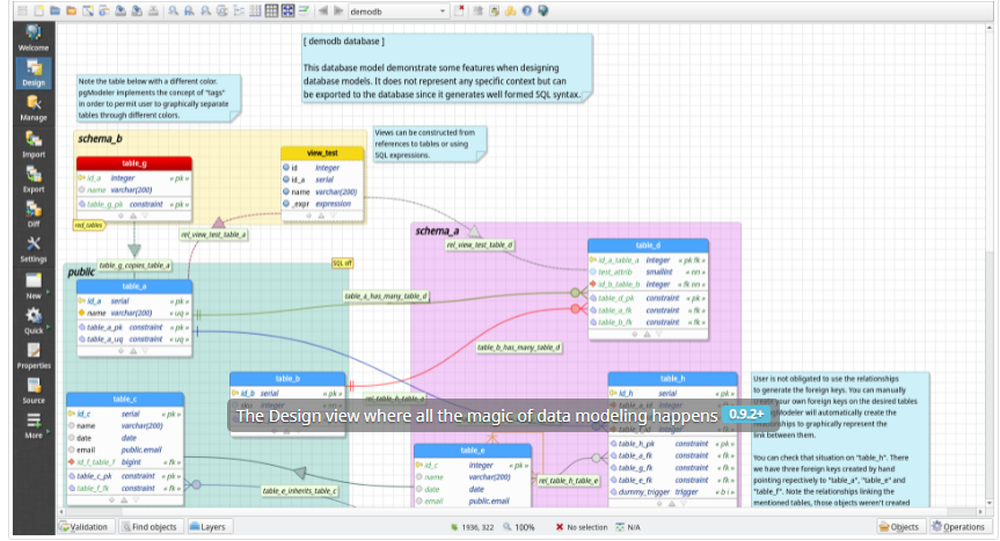Click the 100% zoom status indicator
Image resolution: width=1000 pixels, height=541 pixels.
[x=518, y=528]
